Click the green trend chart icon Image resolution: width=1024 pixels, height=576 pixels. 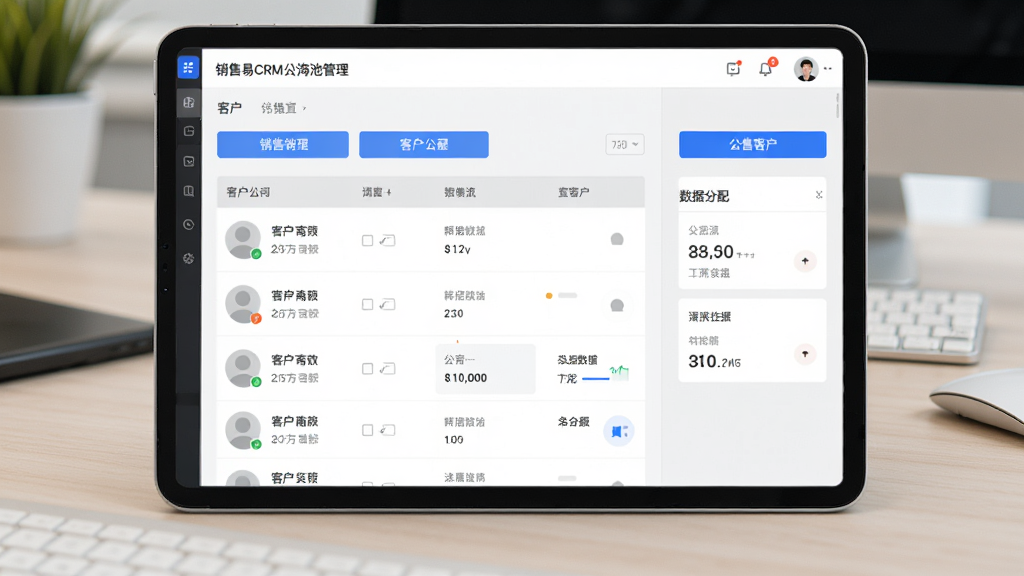click(x=619, y=373)
